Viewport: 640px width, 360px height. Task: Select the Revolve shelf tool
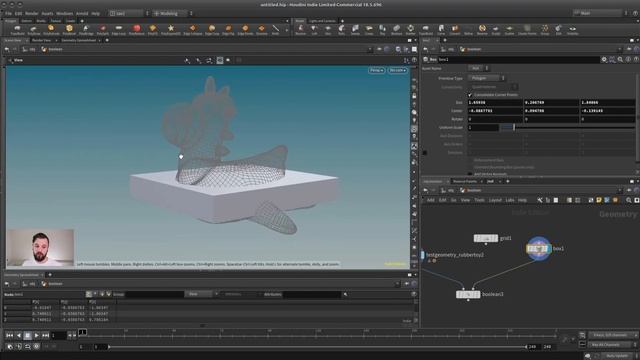click(x=300, y=29)
